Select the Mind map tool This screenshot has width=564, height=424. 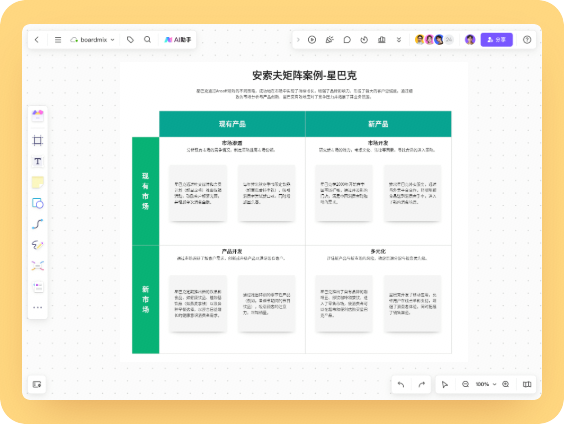(x=38, y=266)
